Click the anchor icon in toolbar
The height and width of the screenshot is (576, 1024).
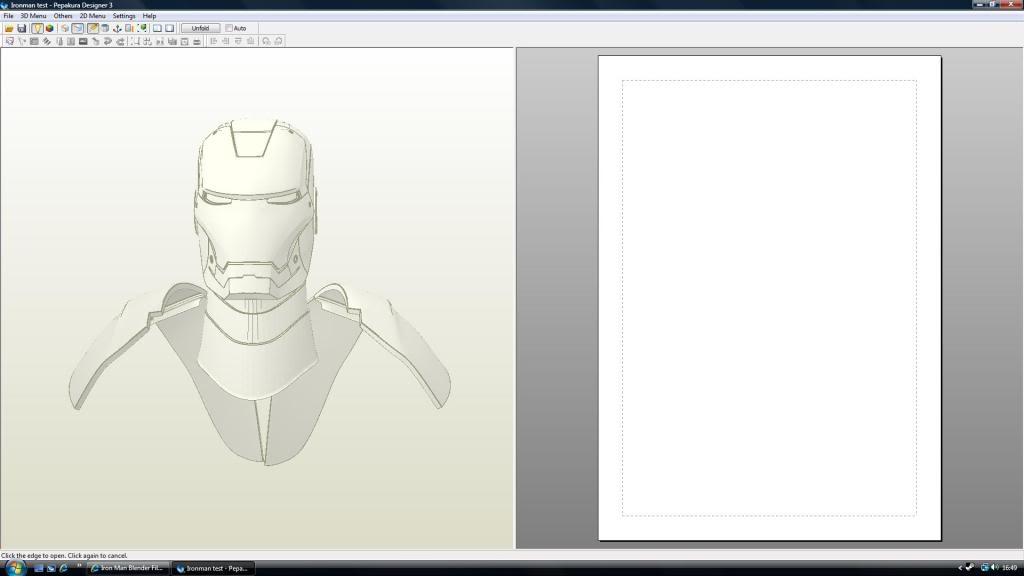tap(117, 28)
